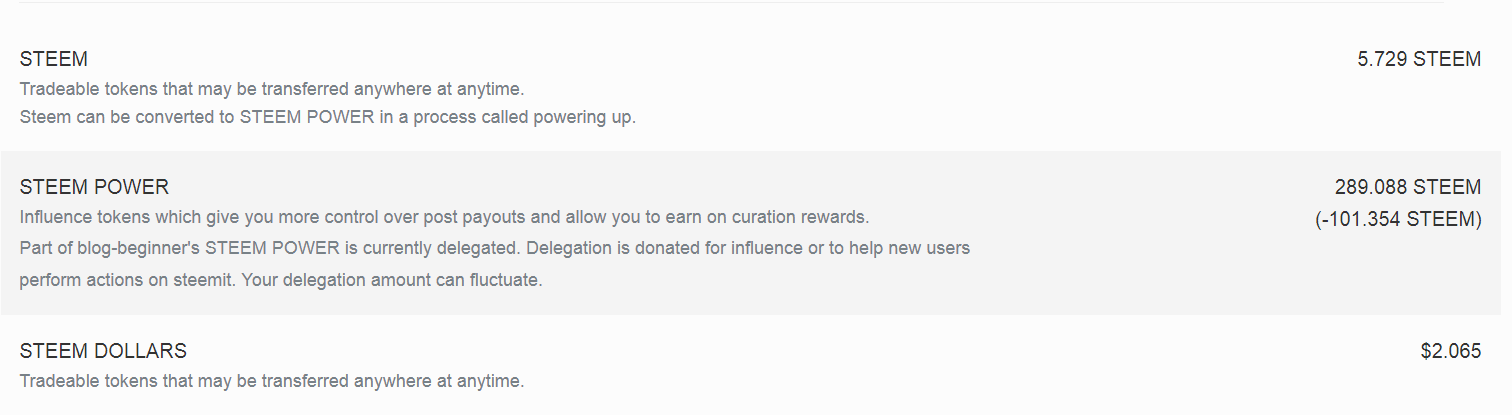
Task: Click the STEEM POWER section heading
Action: pyautogui.click(x=94, y=187)
